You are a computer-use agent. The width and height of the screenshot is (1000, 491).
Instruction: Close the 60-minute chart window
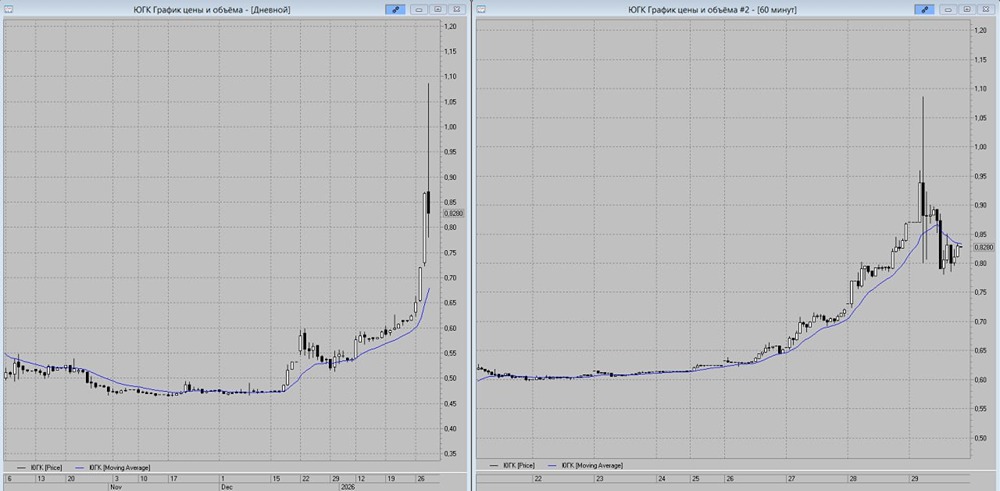tap(985, 9)
